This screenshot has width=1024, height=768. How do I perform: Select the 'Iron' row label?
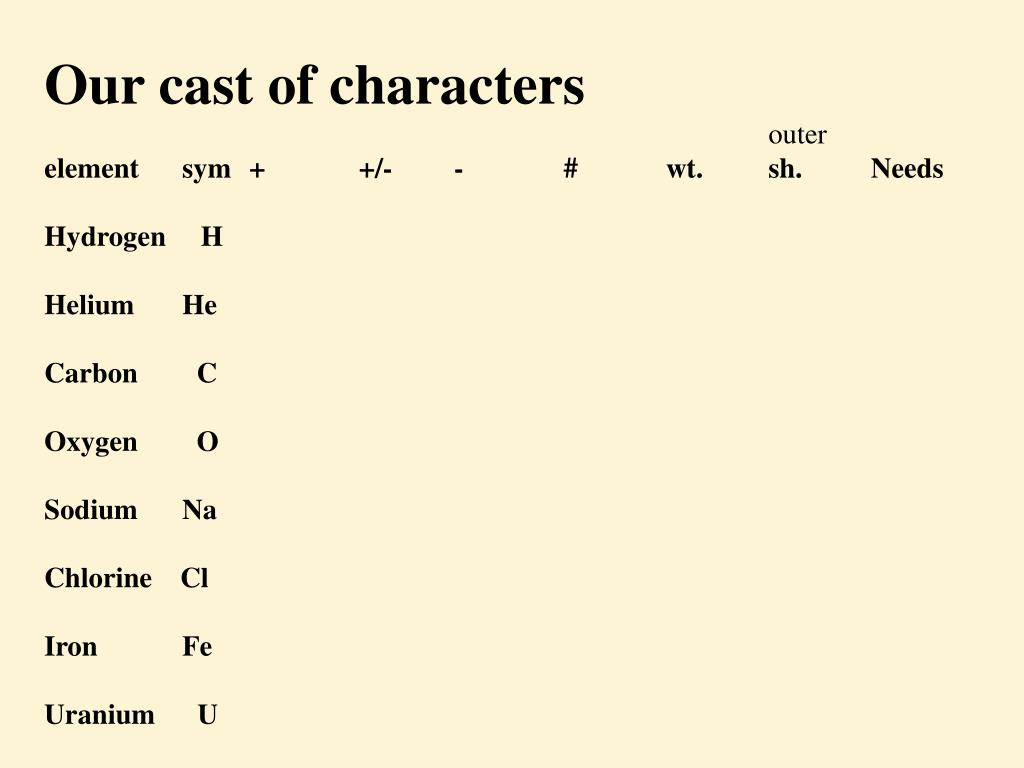point(71,647)
